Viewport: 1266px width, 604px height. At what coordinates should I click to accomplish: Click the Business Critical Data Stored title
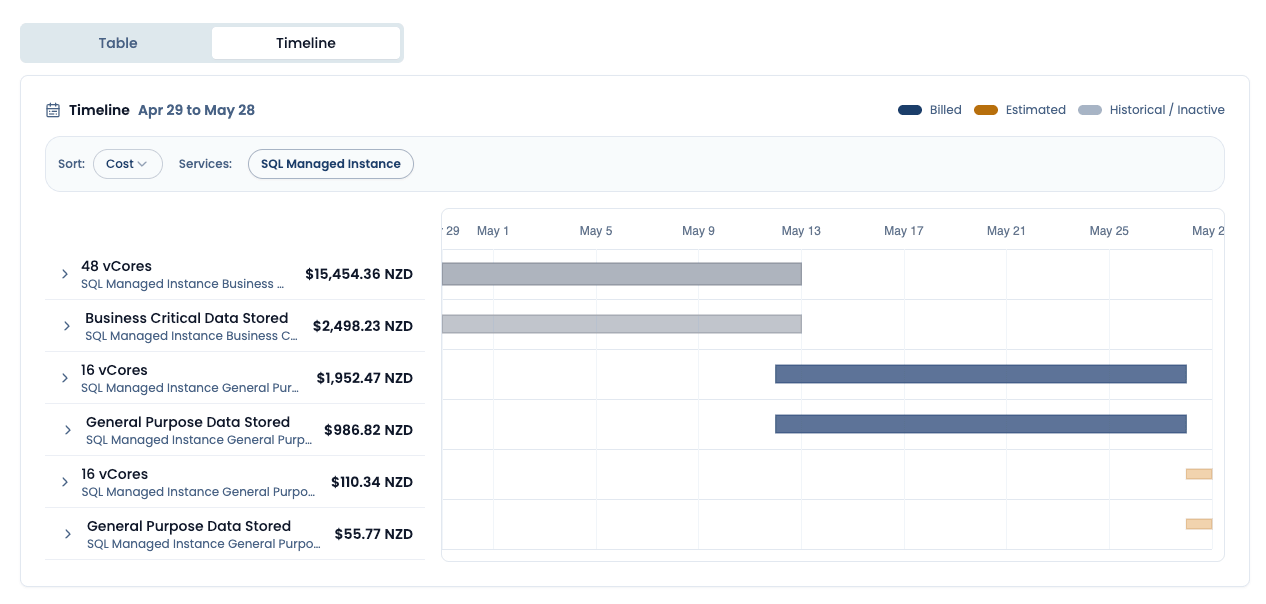tap(187, 318)
